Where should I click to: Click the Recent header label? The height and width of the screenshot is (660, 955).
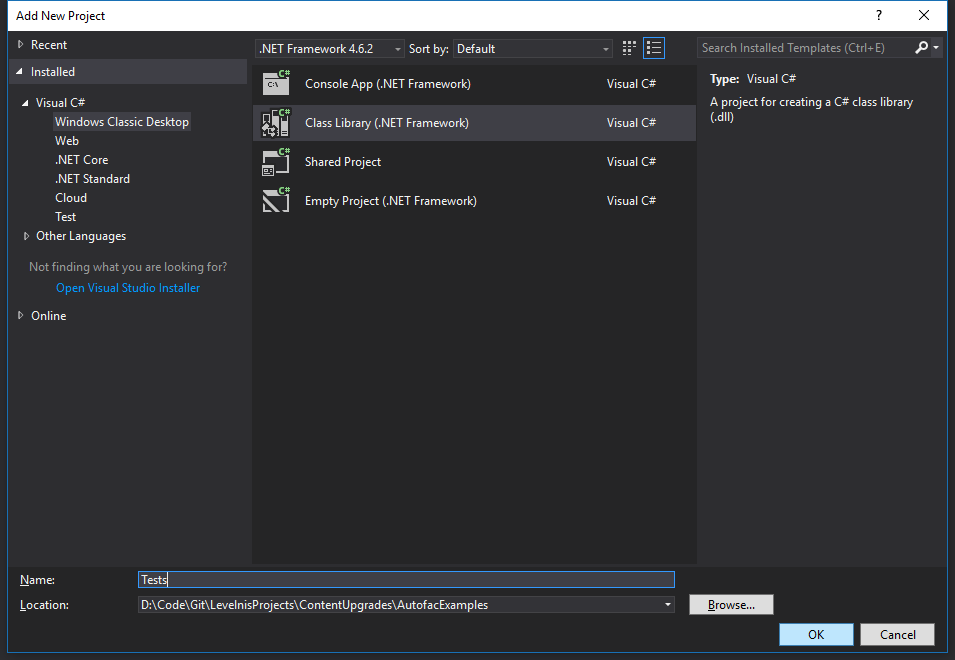[49, 44]
